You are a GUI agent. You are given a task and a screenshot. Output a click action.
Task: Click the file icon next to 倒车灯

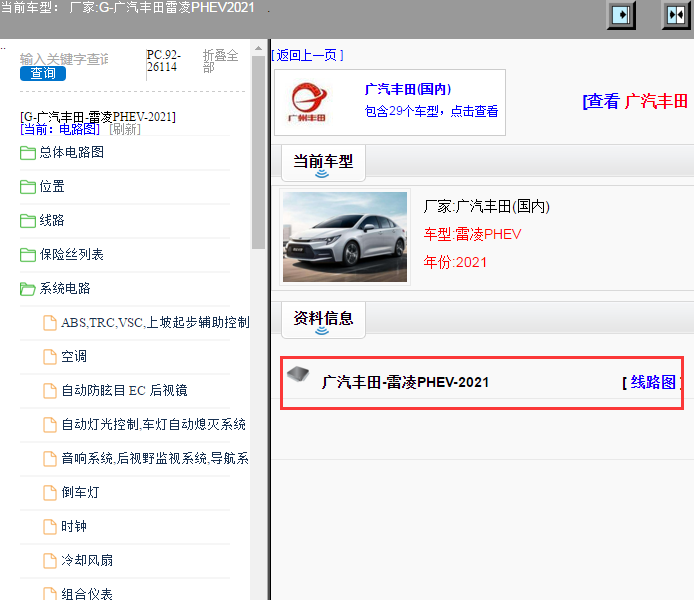50,492
